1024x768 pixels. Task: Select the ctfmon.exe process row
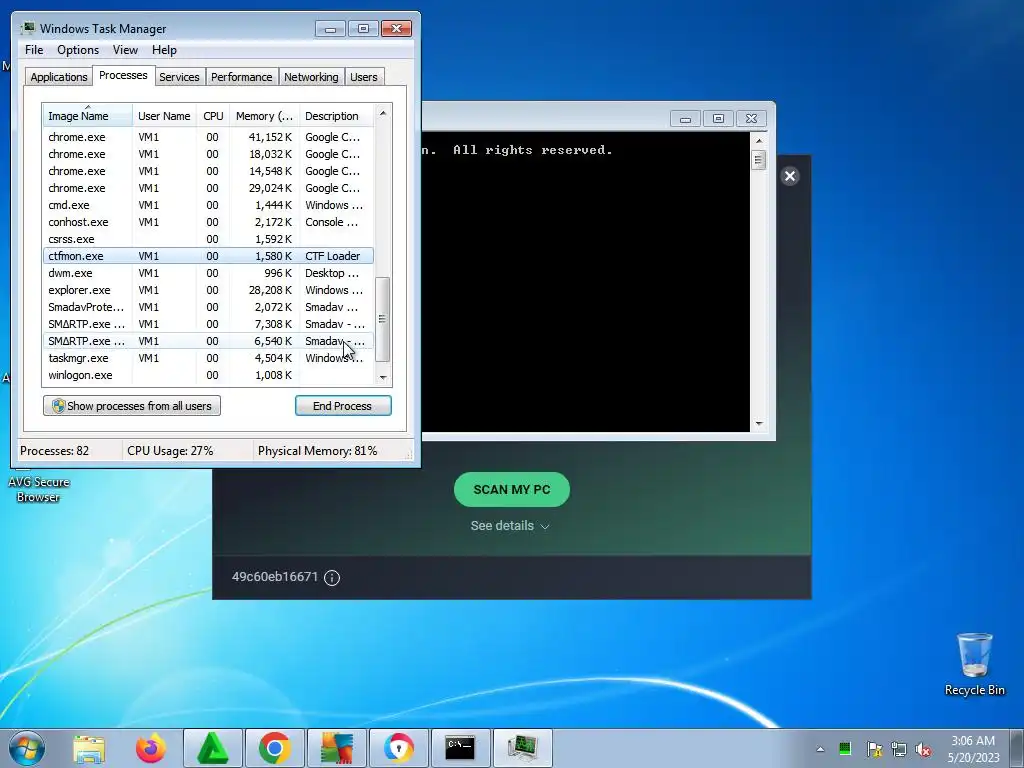pyautogui.click(x=208, y=256)
